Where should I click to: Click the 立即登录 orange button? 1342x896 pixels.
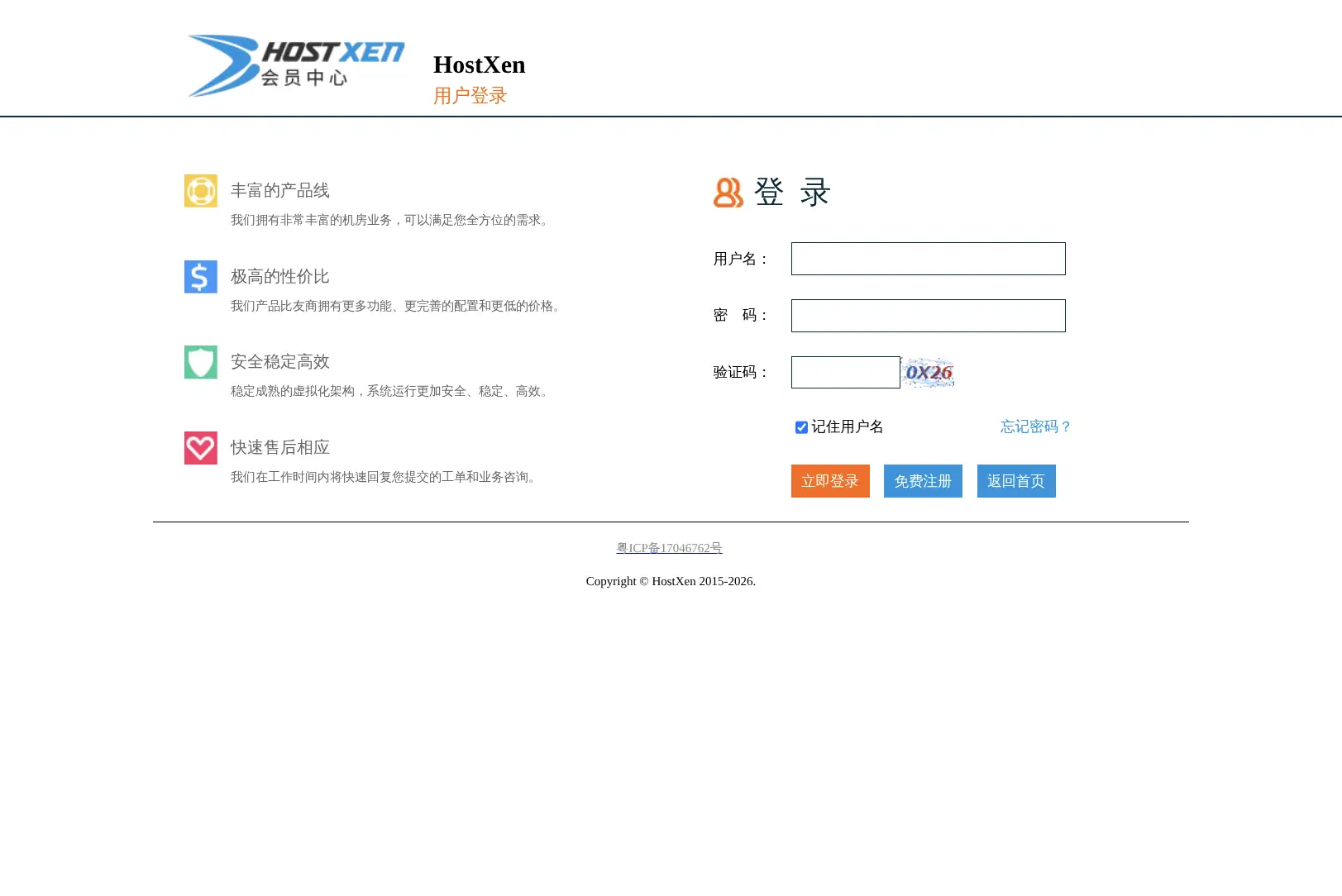click(x=830, y=481)
